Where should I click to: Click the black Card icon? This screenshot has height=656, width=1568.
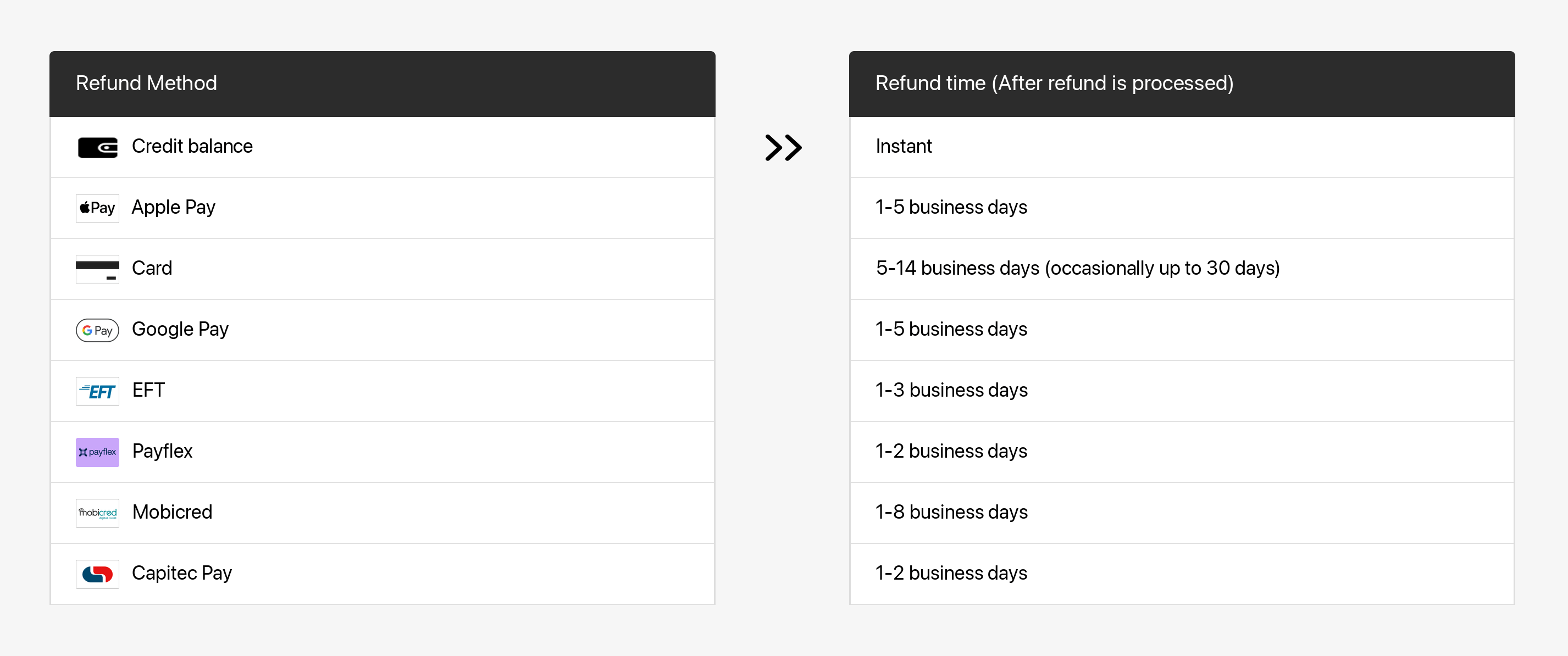pyautogui.click(x=97, y=269)
